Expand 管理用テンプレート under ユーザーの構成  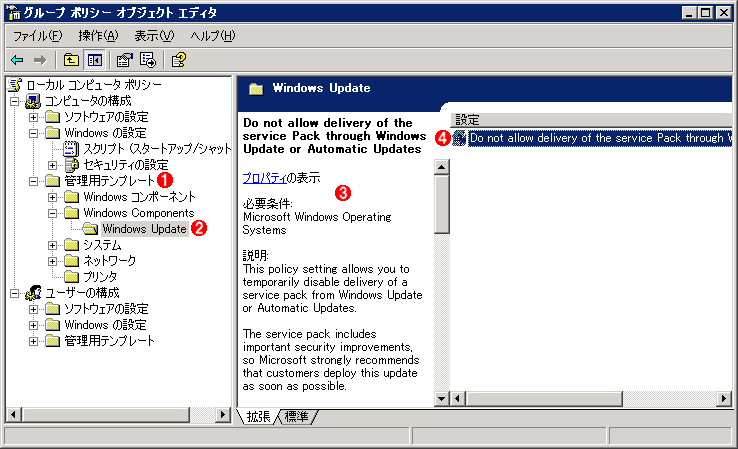pyautogui.click(x=33, y=341)
